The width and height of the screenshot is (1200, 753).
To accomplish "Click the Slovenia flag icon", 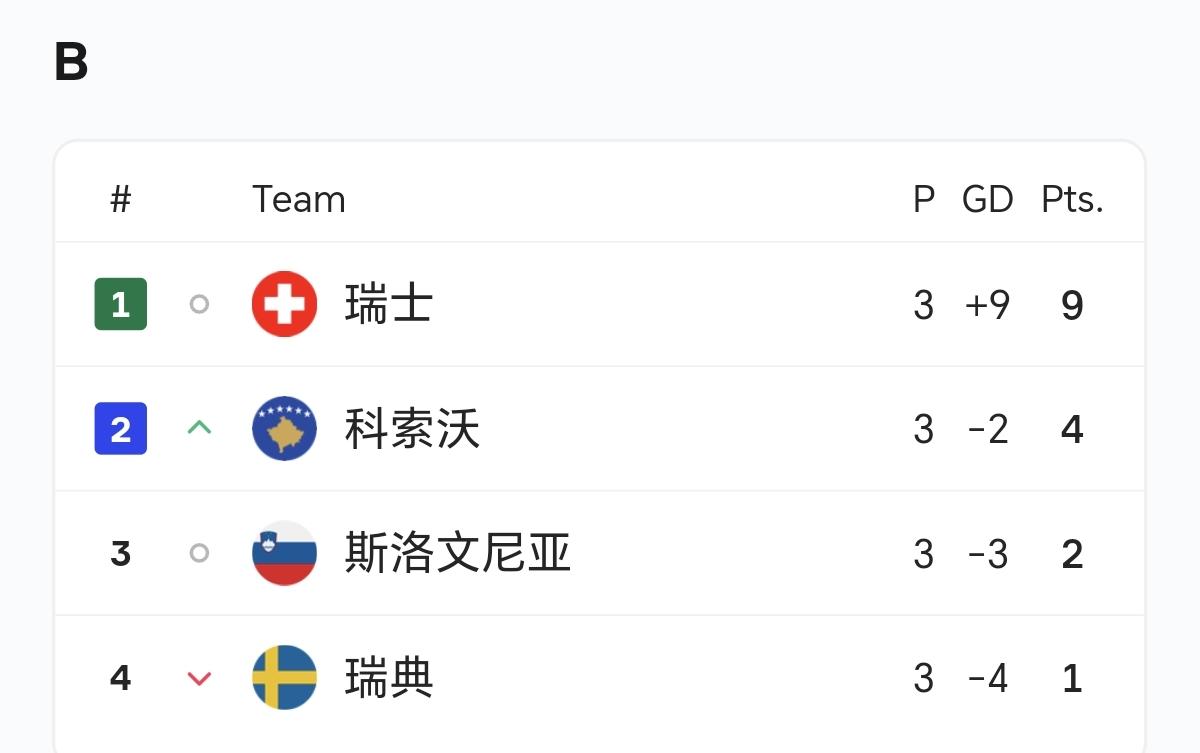I will tap(284, 553).
